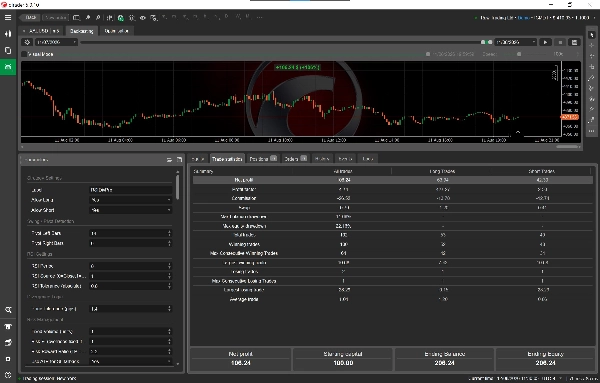
Task: Select the Orders tab
Action: (x=295, y=159)
